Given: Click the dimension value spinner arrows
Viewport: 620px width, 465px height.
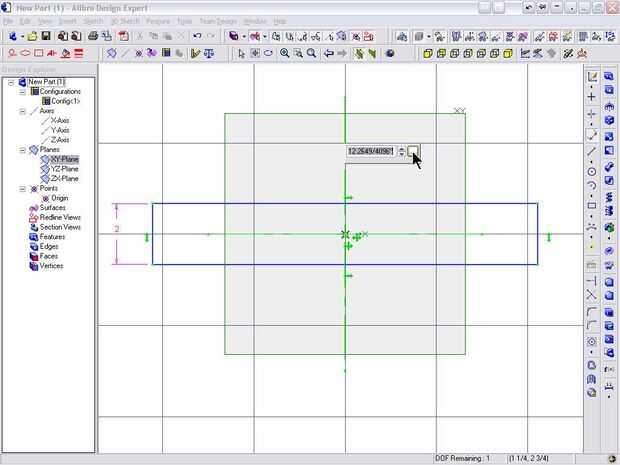Looking at the screenshot, I should tap(401, 151).
